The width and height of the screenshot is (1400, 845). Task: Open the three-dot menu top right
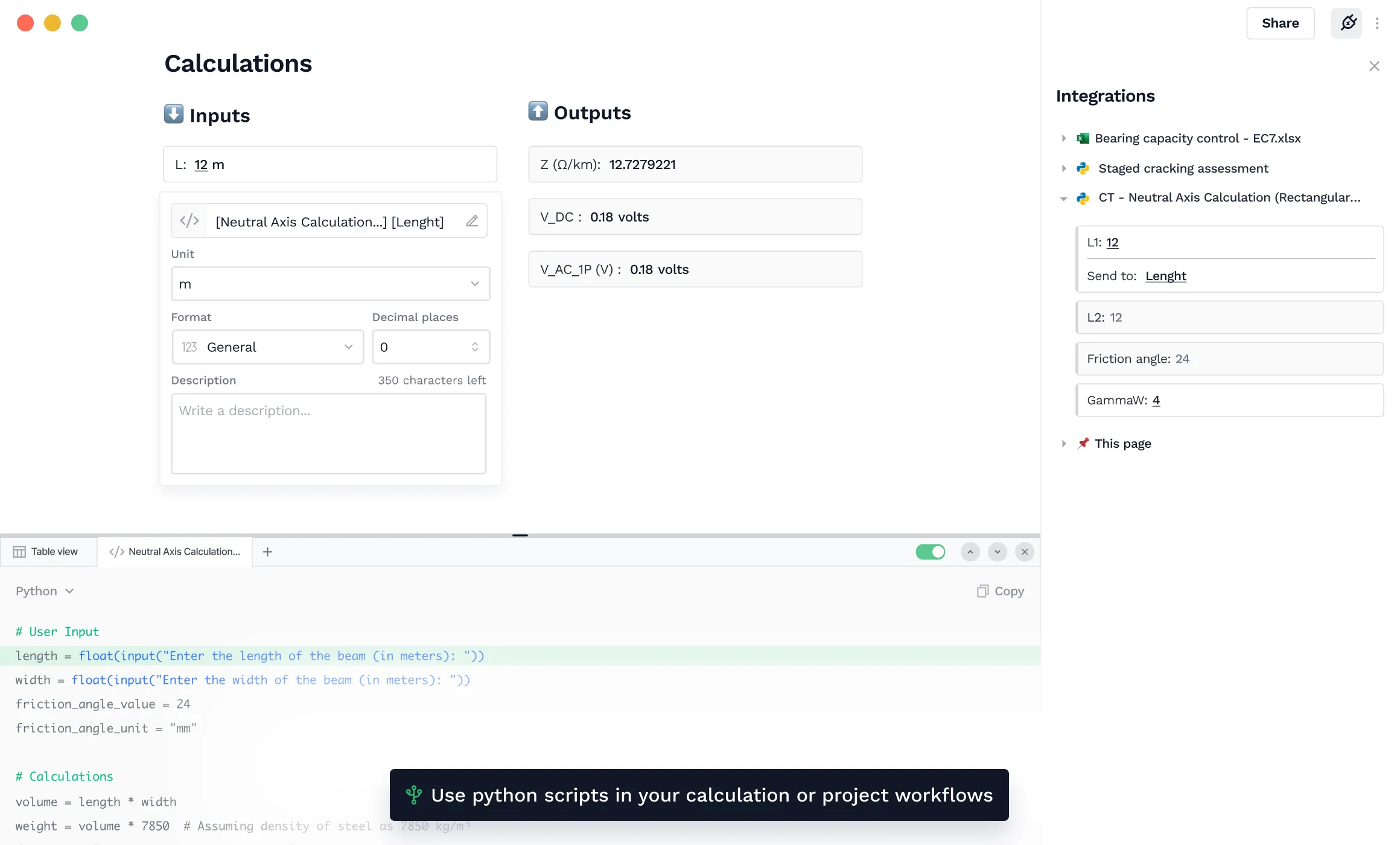click(1378, 23)
